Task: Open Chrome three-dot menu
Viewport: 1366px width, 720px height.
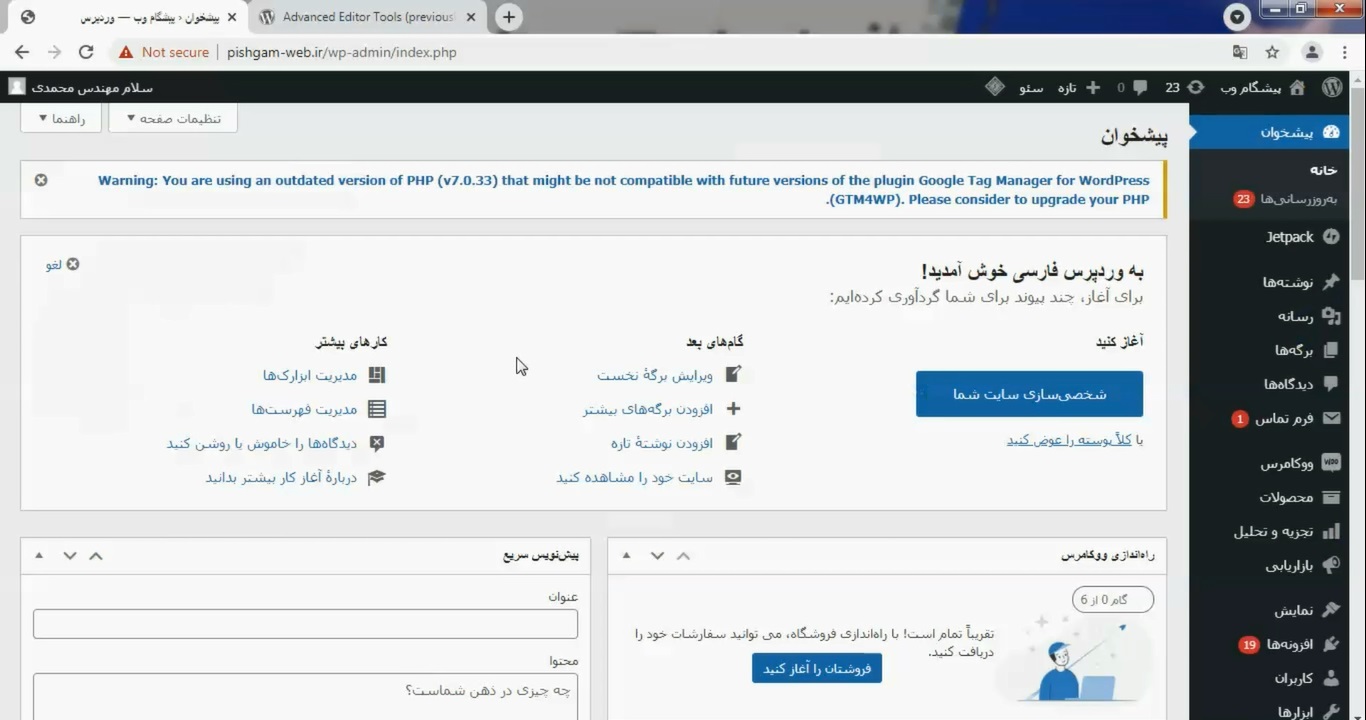Action: [1345, 52]
